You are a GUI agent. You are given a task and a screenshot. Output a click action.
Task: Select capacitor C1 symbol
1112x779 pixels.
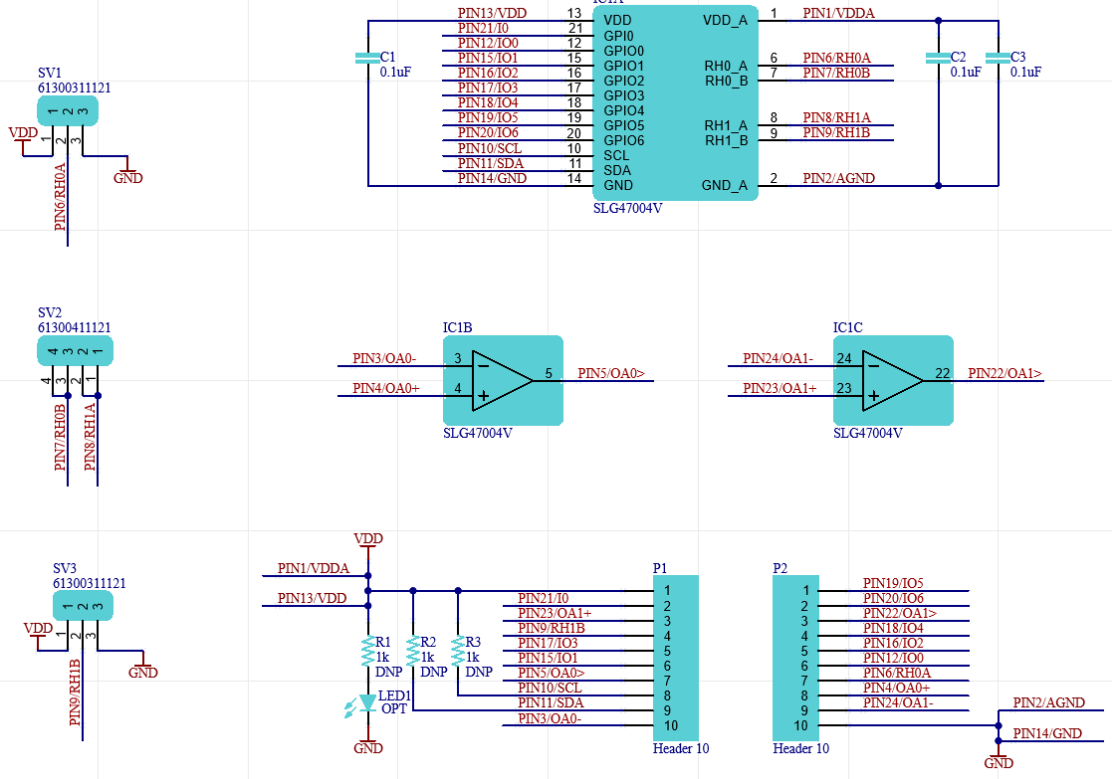[x=368, y=60]
